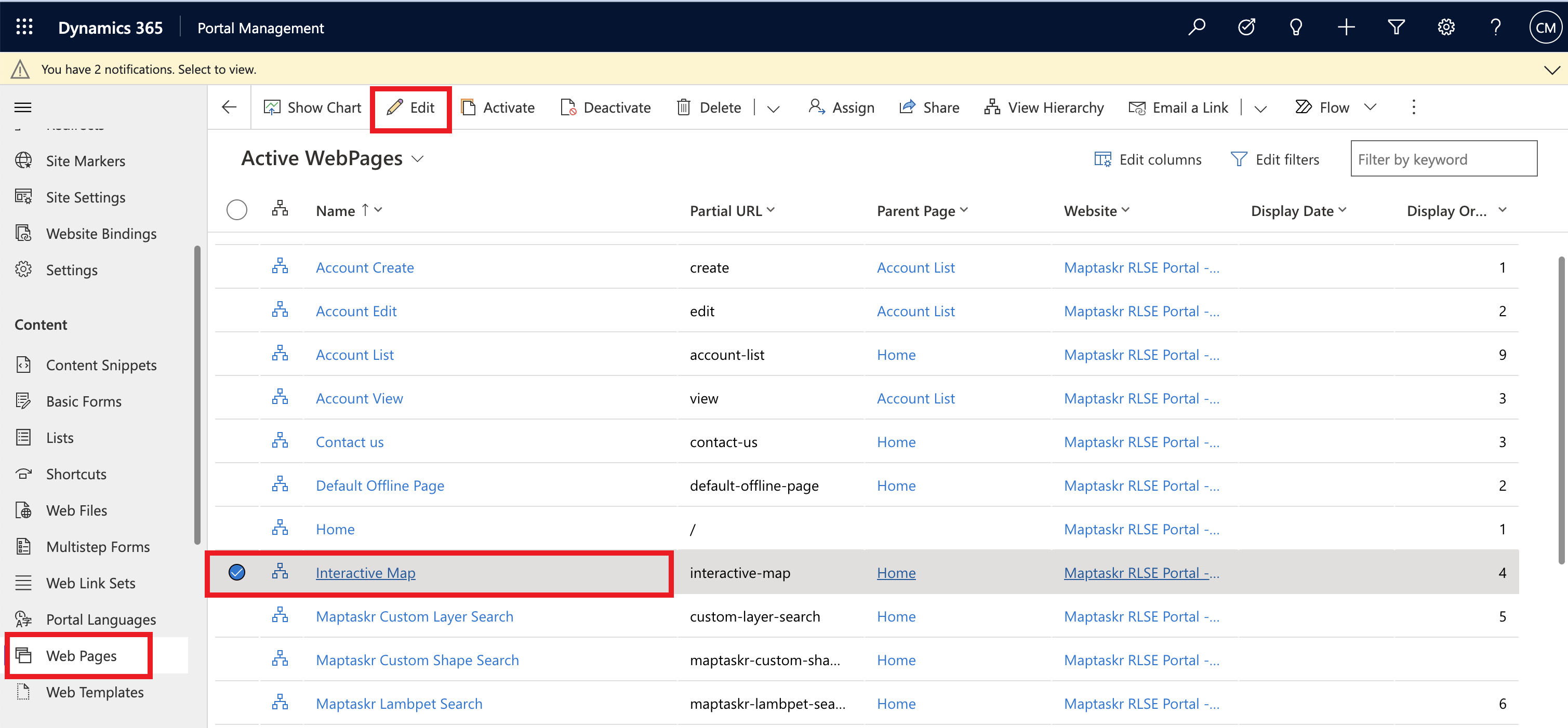Expand the Delete options dropdown arrow
The image size is (1568, 728).
pyautogui.click(x=773, y=109)
